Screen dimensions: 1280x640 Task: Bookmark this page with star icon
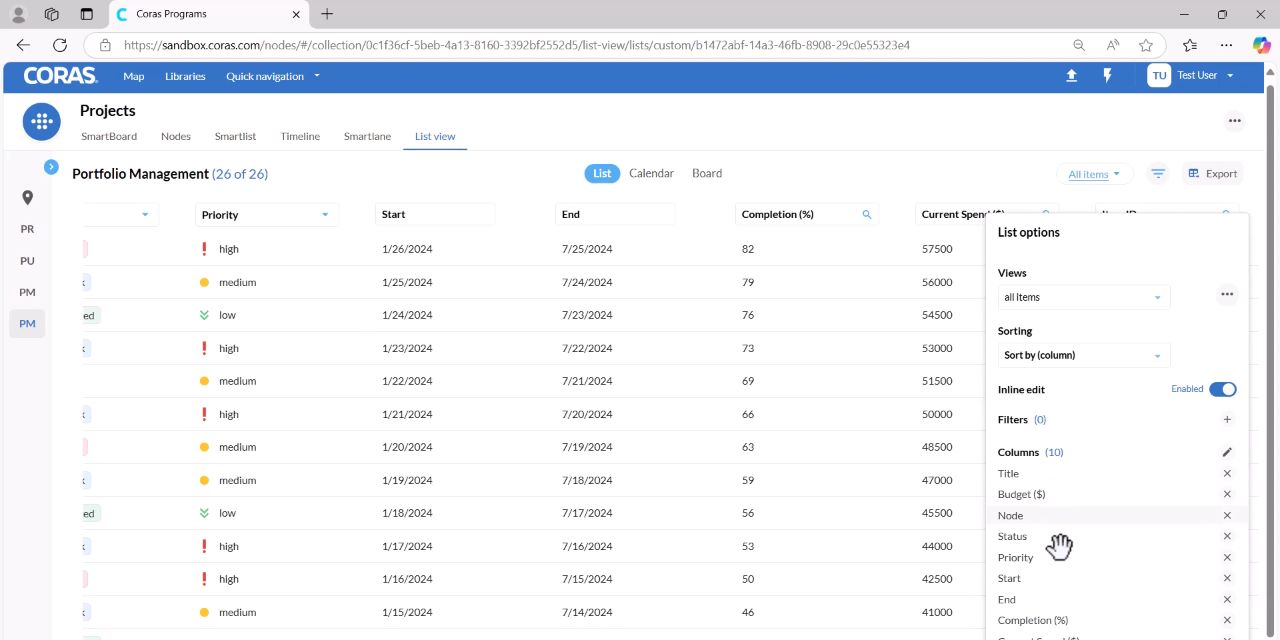pyautogui.click(x=1146, y=45)
